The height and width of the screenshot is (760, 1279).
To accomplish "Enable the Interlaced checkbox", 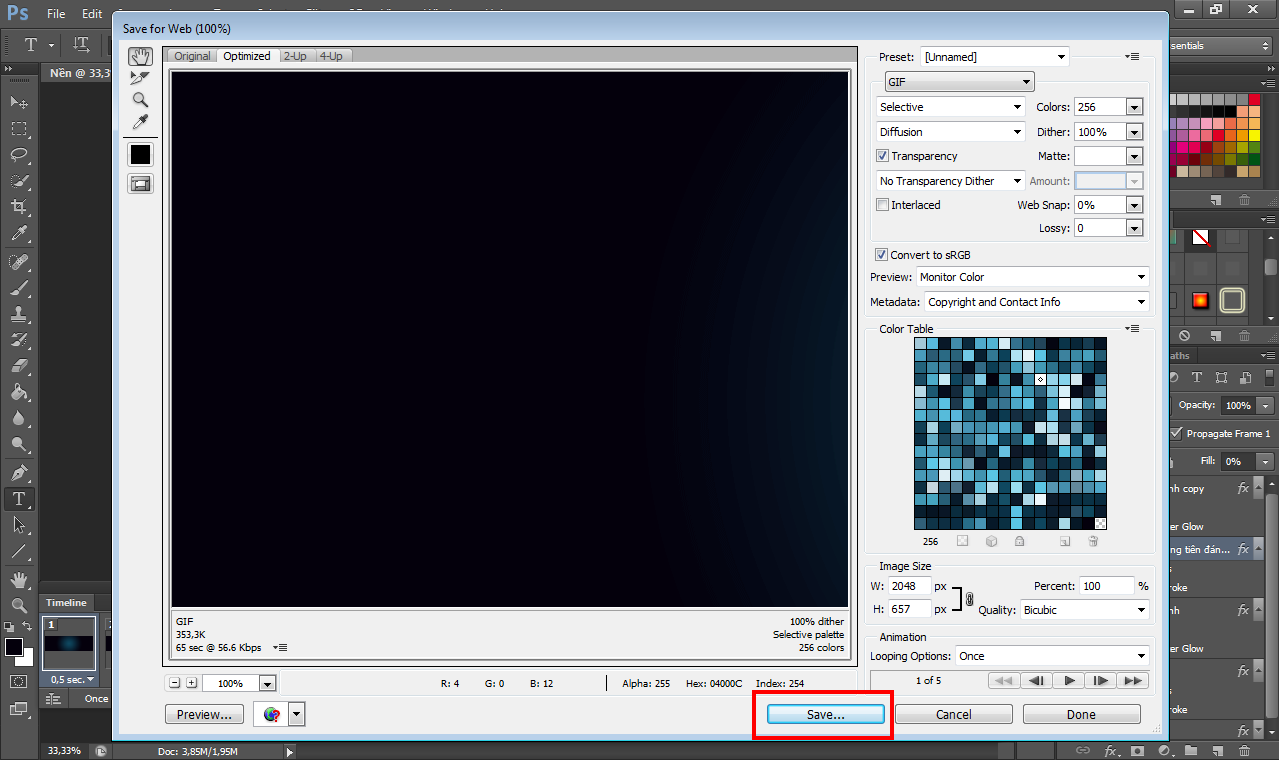I will pos(882,205).
